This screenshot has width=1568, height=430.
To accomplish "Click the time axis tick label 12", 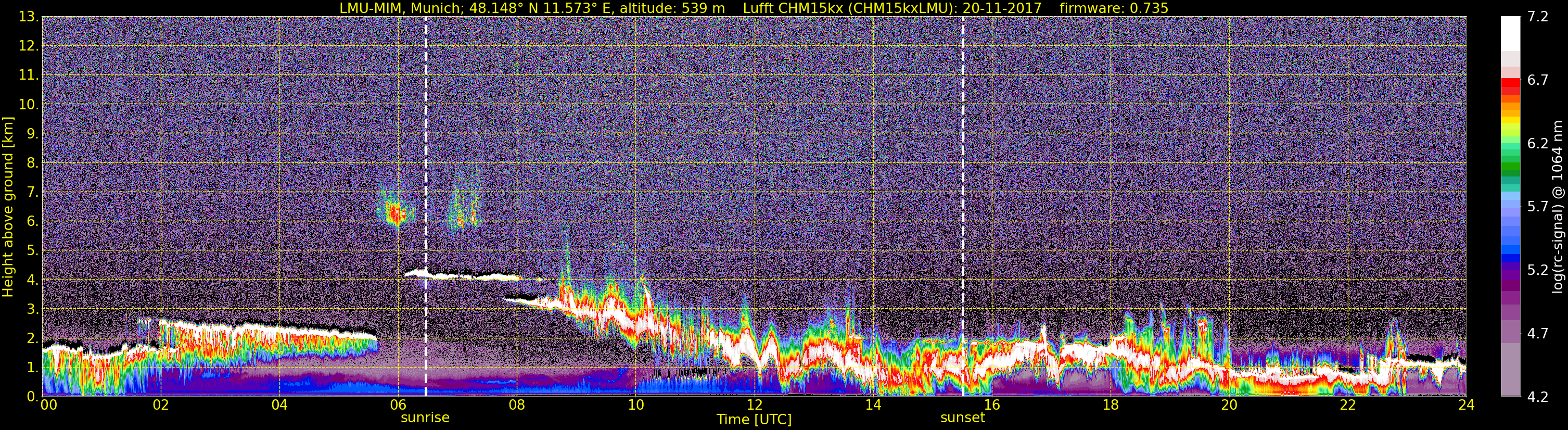I will (754, 405).
